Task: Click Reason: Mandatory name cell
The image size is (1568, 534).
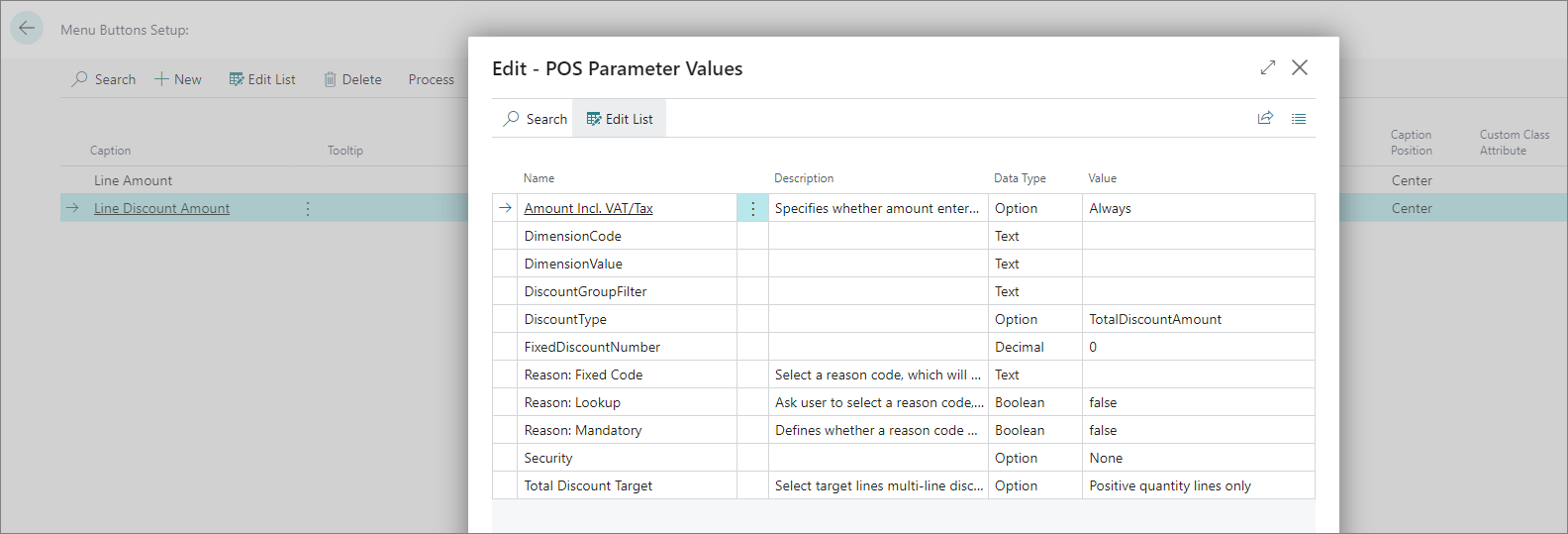Action: (627, 430)
